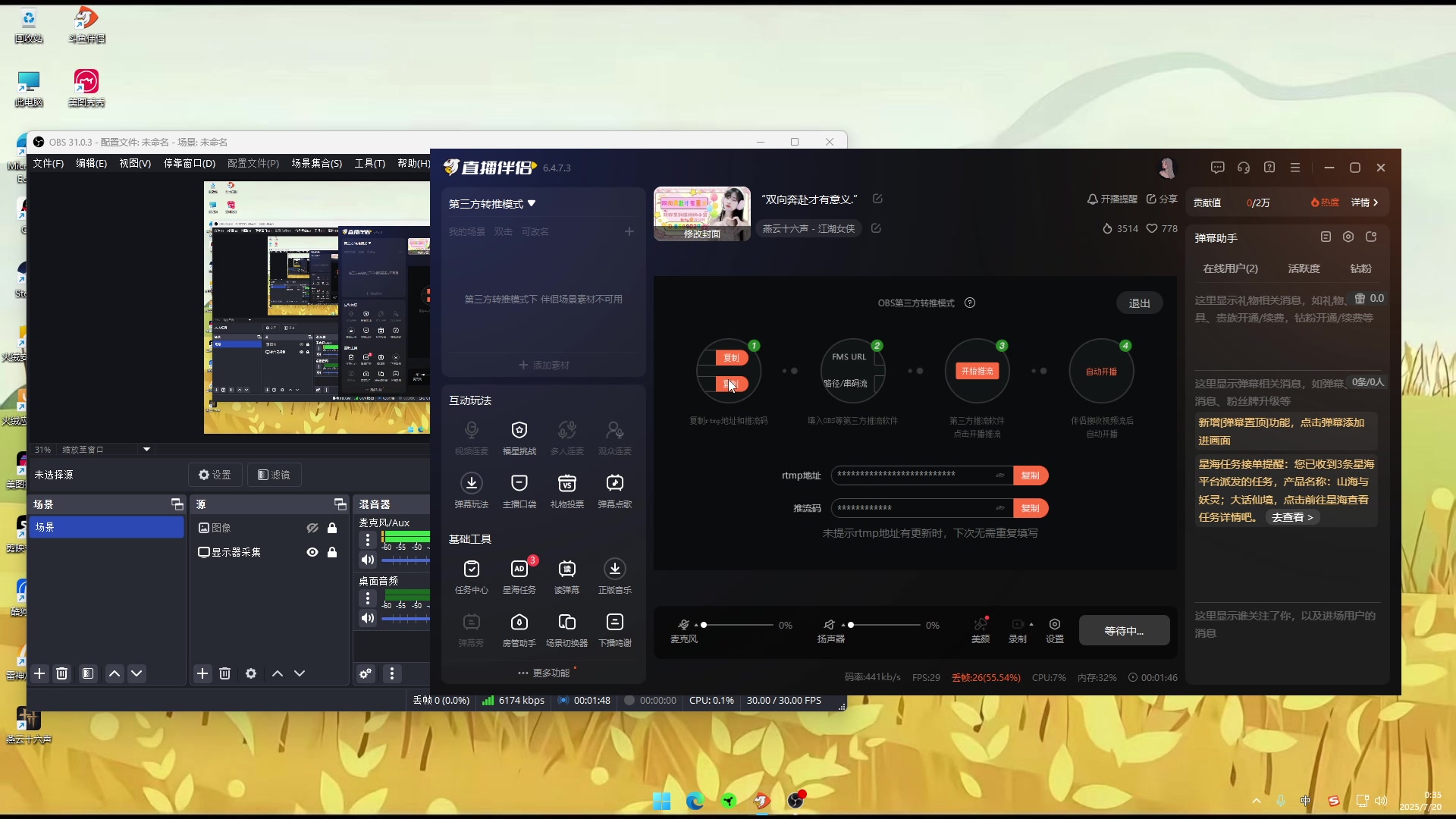Open OBS preview zoom dropdown
Screen dimensions: 1456x819
click(146, 450)
